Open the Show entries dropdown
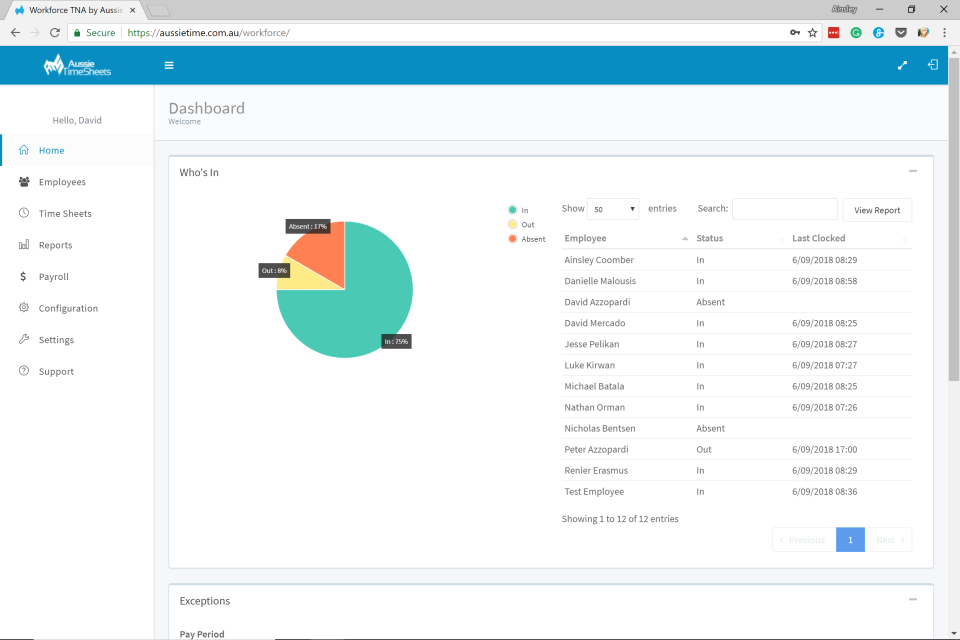The height and width of the screenshot is (640, 960). (613, 208)
